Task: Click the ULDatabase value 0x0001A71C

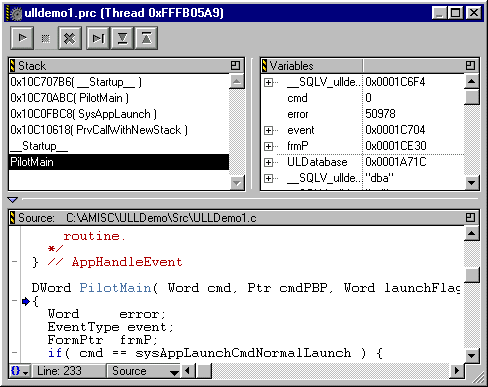Action: coord(396,162)
